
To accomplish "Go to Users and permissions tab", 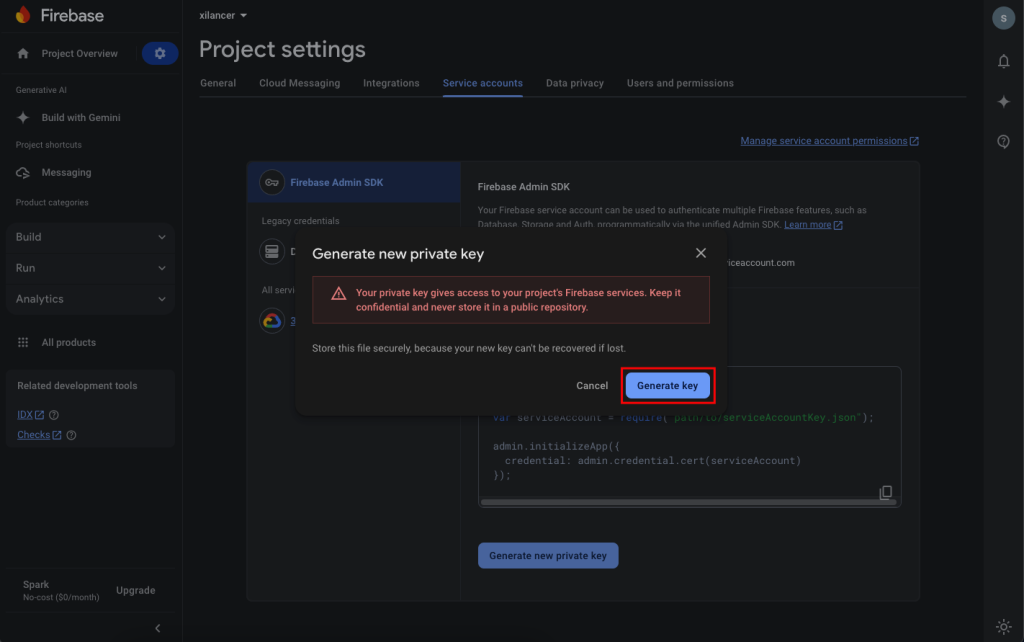I will tap(680, 83).
